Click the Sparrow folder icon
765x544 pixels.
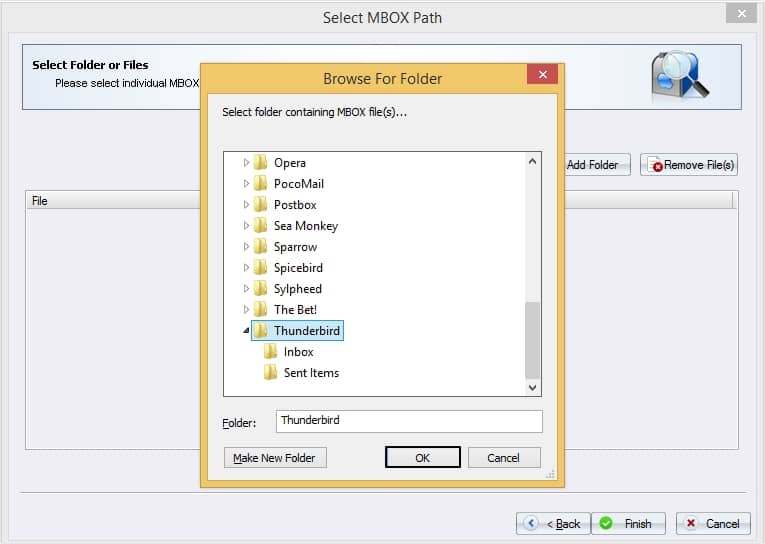click(x=261, y=246)
